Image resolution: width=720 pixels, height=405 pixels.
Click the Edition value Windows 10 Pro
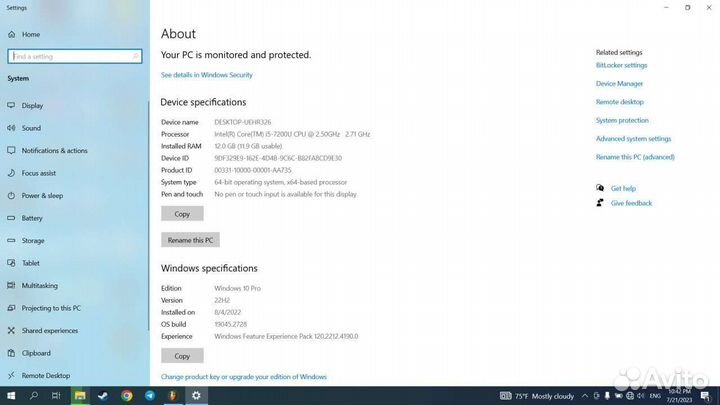point(237,288)
